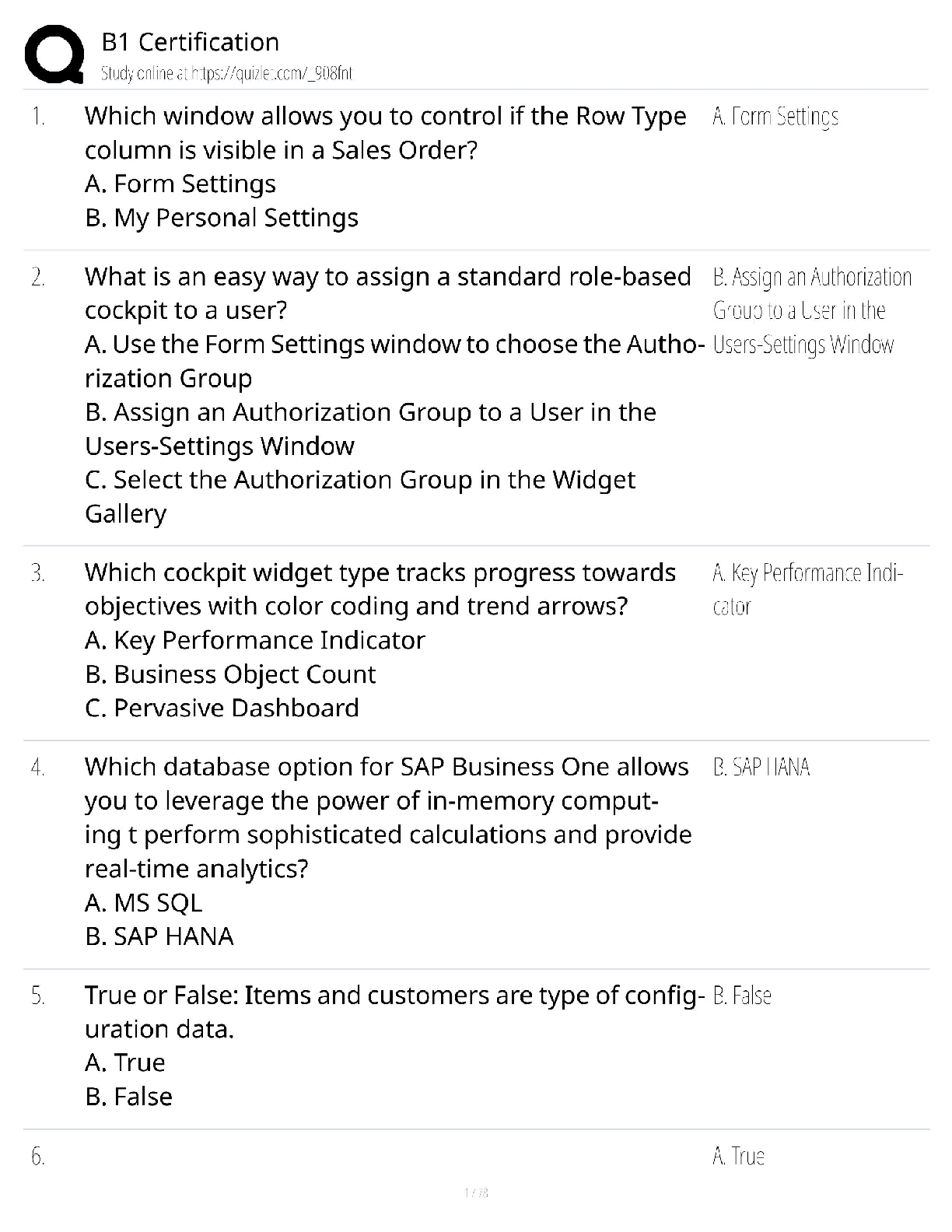Open the quizlet.com study link

226,74
